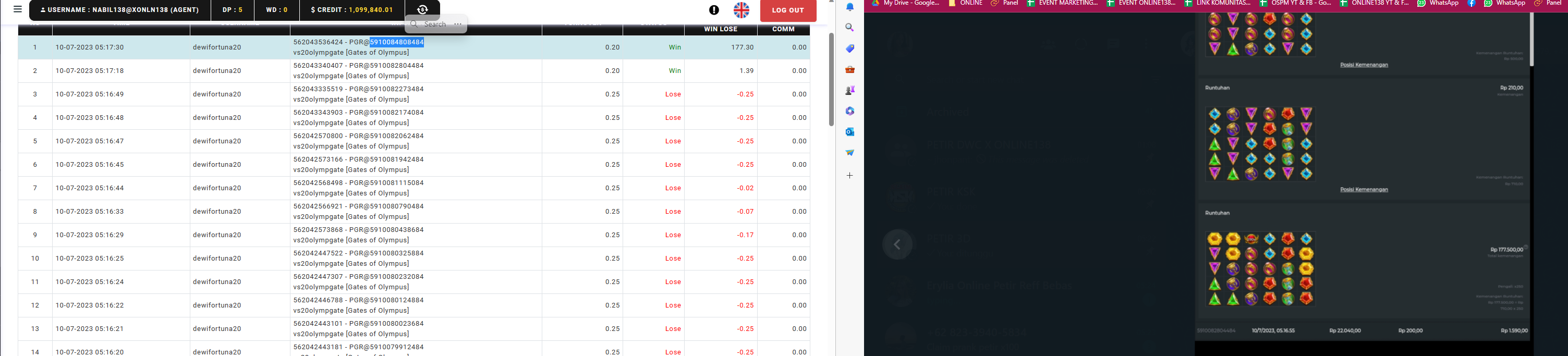
Task: Open the magnifier search icon in sidebar
Action: click(850, 28)
